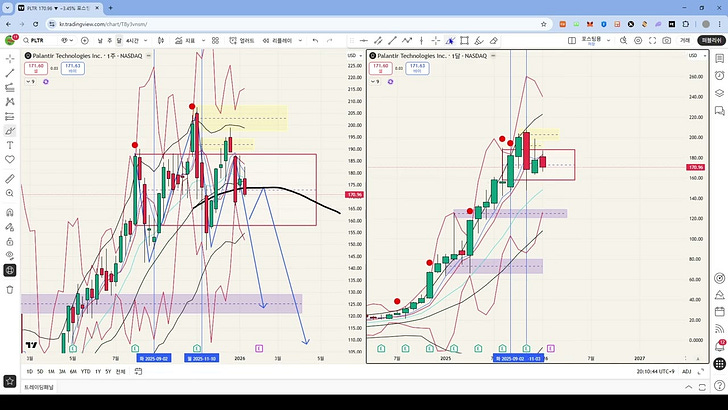Select the path zigzag favorite tool
Viewport: 728px width, 410px height.
coord(407,41)
